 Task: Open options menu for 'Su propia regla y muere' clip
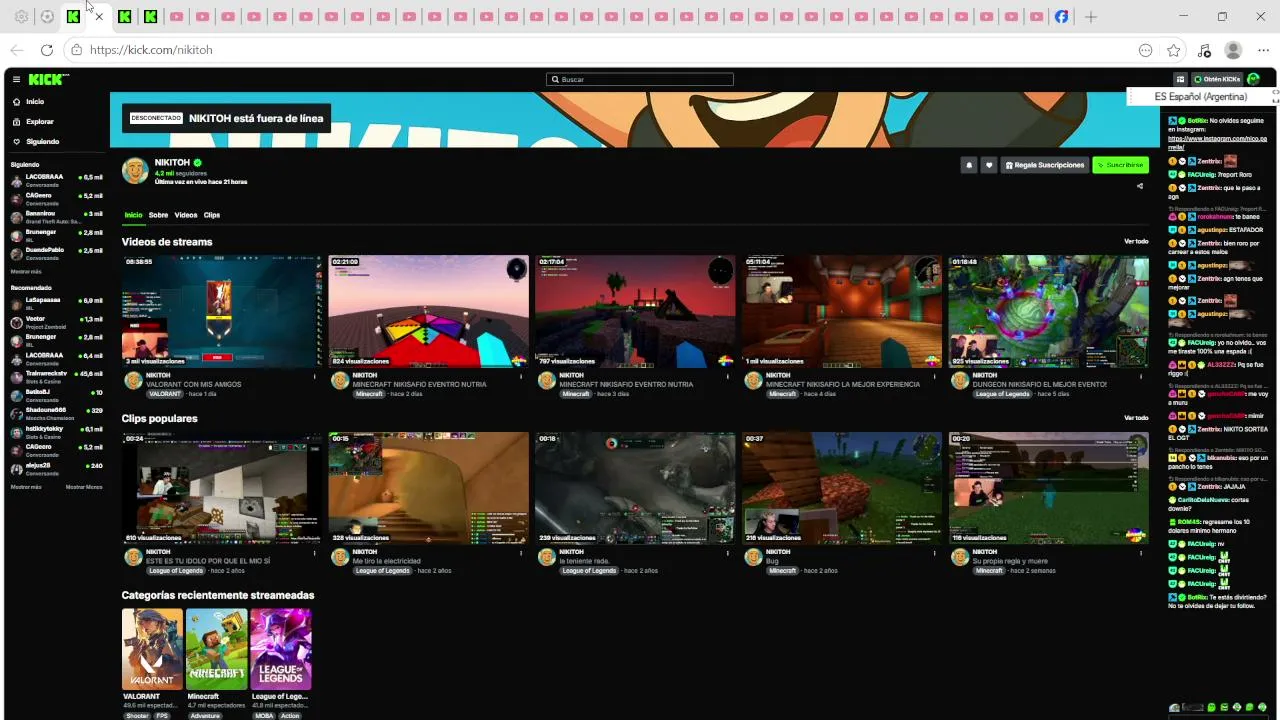tap(1142, 553)
